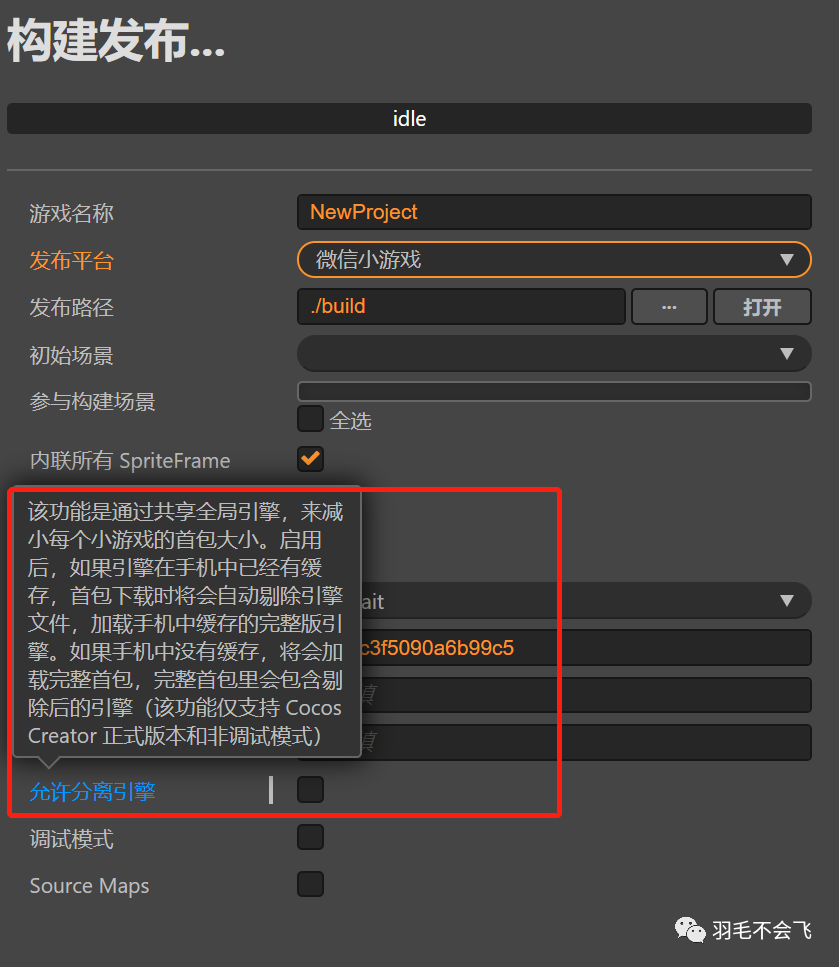This screenshot has width=839, height=967.
Task: Click the 初始场景 label
Action: coord(72,355)
